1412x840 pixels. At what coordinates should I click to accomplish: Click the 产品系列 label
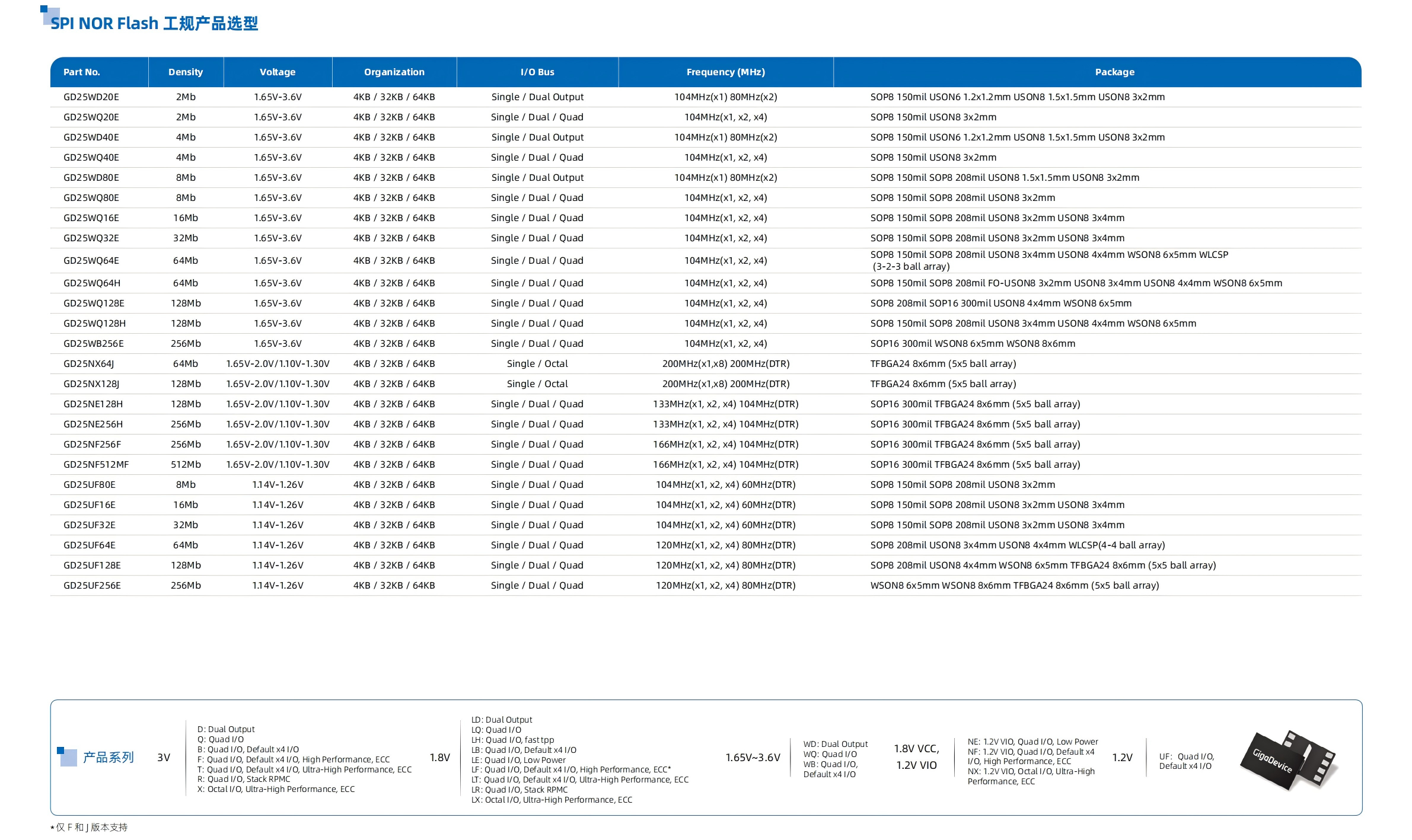pos(108,758)
